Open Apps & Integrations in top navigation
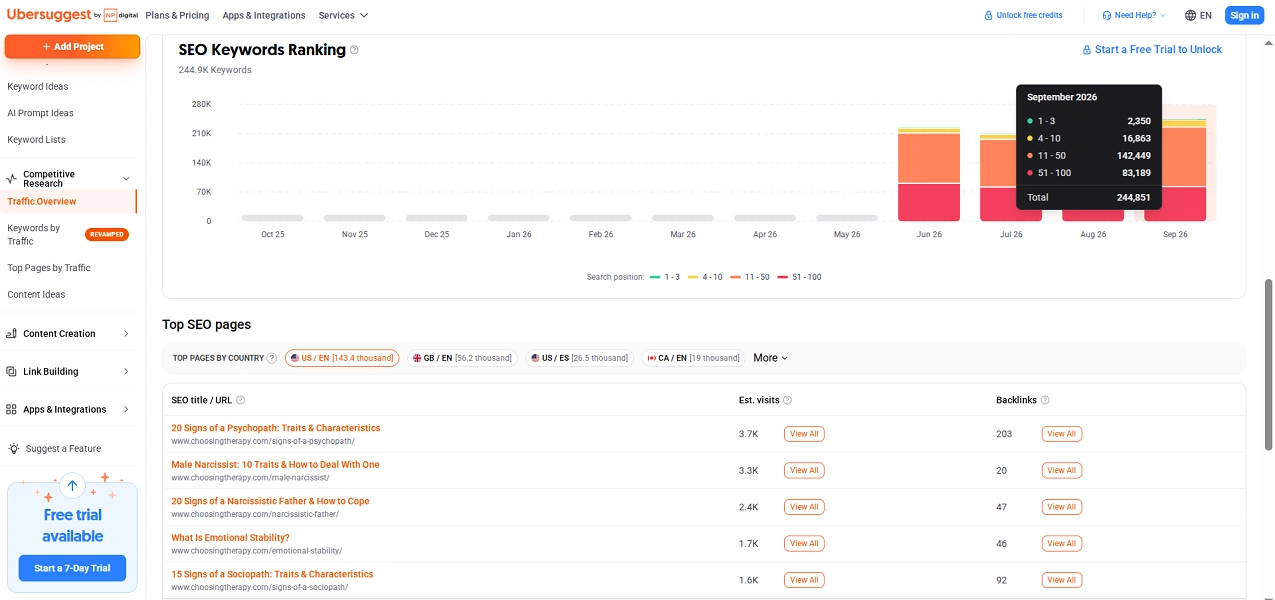 (x=264, y=15)
